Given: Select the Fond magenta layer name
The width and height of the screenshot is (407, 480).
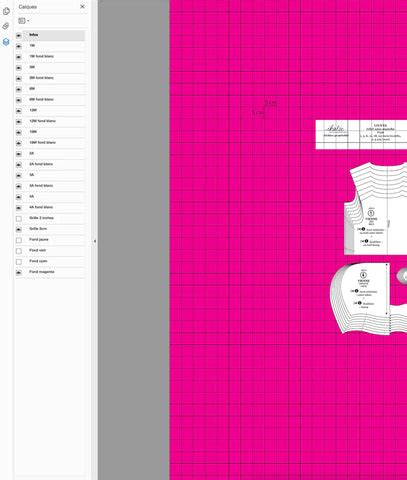Looking at the screenshot, I should tap(42, 272).
